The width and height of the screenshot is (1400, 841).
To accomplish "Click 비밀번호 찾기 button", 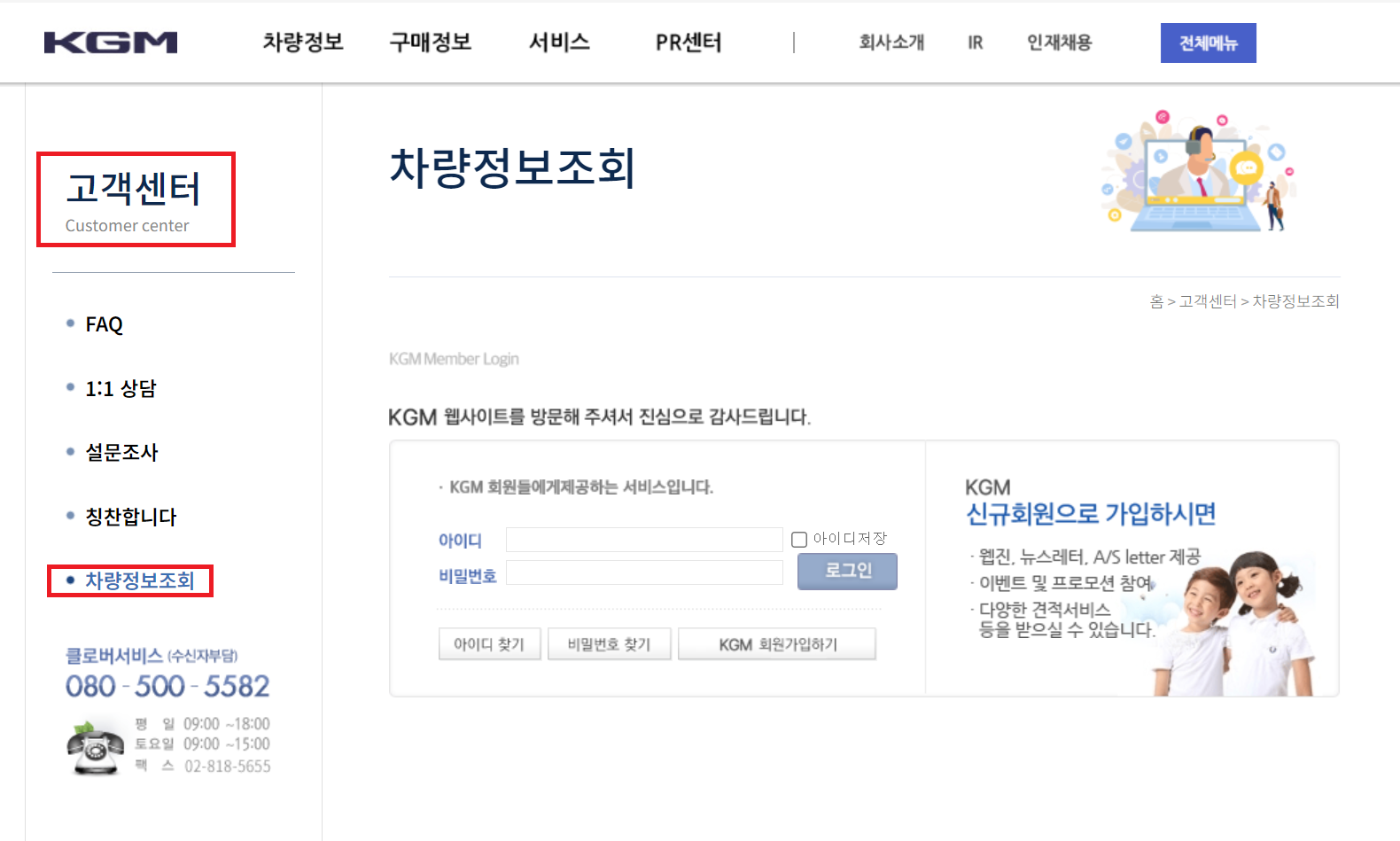I will click(x=609, y=644).
